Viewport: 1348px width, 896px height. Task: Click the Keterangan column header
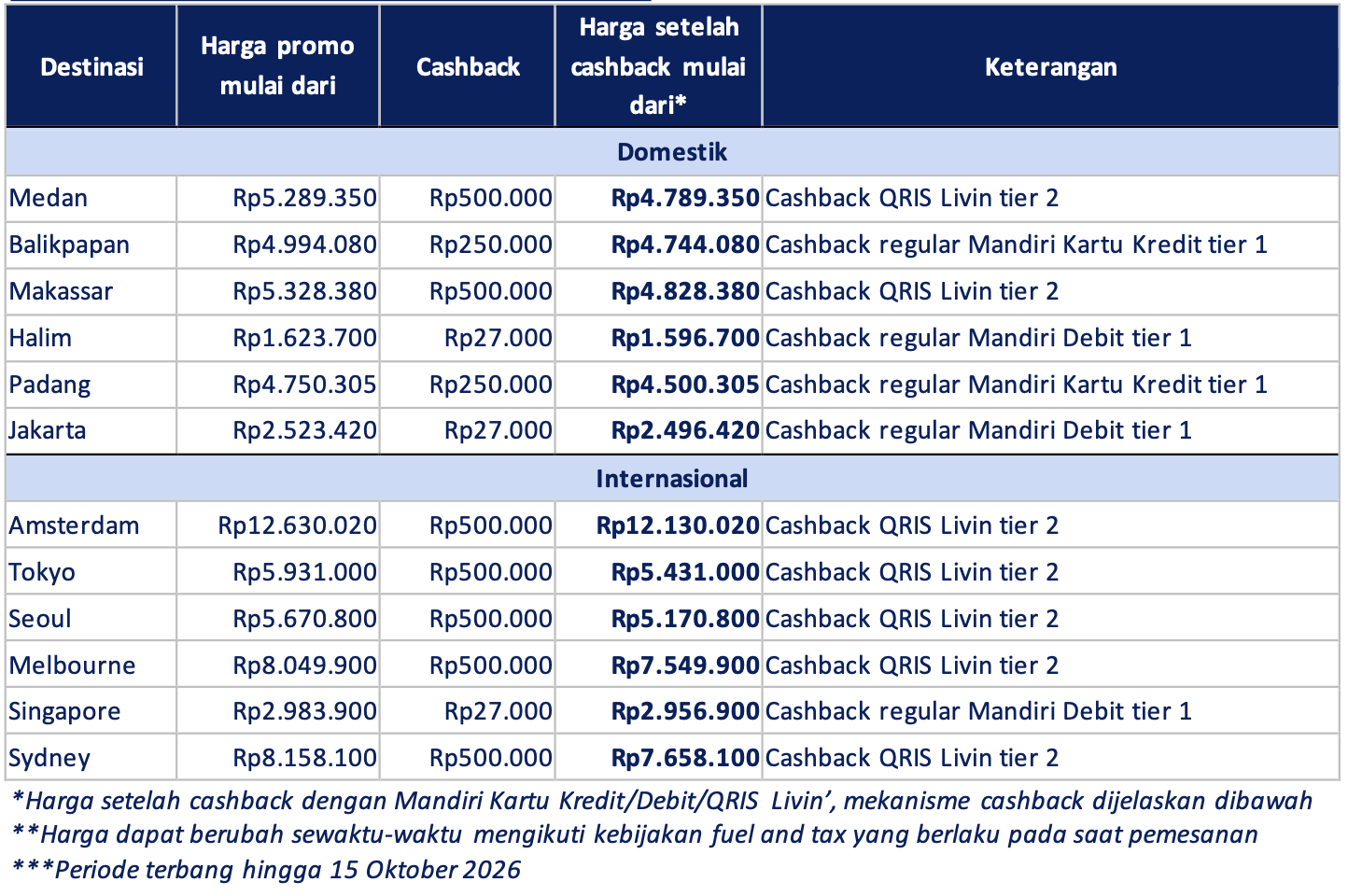[1050, 66]
